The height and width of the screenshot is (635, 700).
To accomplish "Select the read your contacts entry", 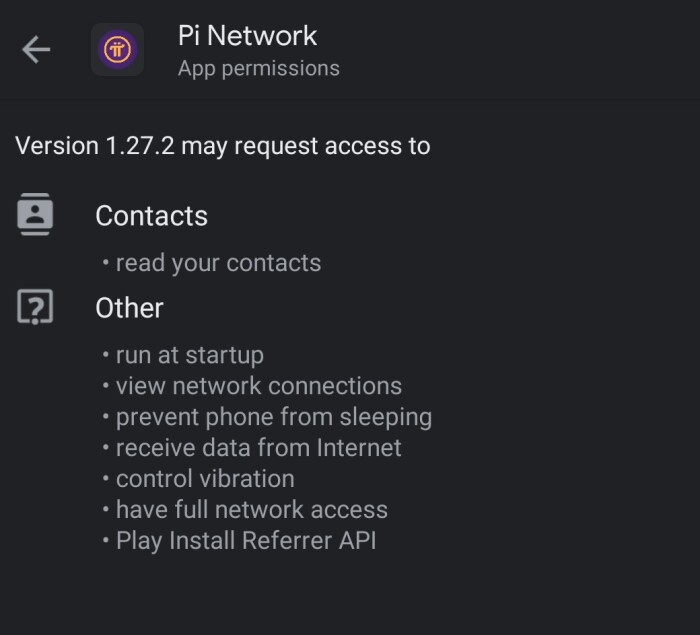I will click(x=218, y=263).
